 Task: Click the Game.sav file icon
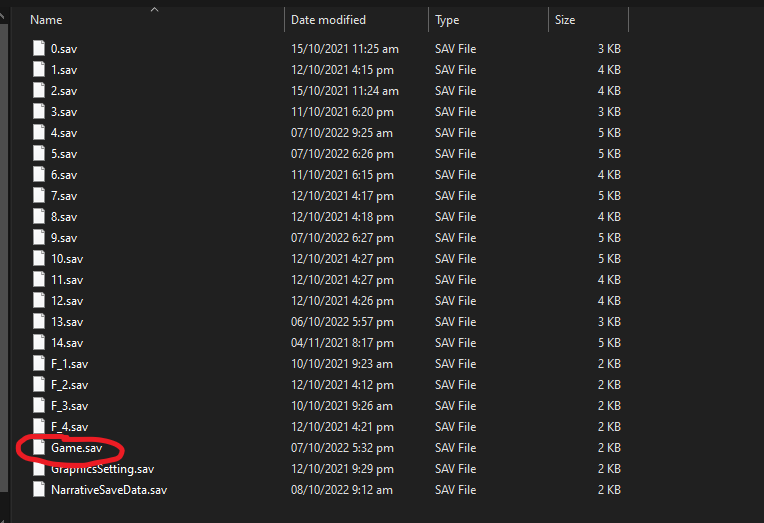[x=39, y=447]
